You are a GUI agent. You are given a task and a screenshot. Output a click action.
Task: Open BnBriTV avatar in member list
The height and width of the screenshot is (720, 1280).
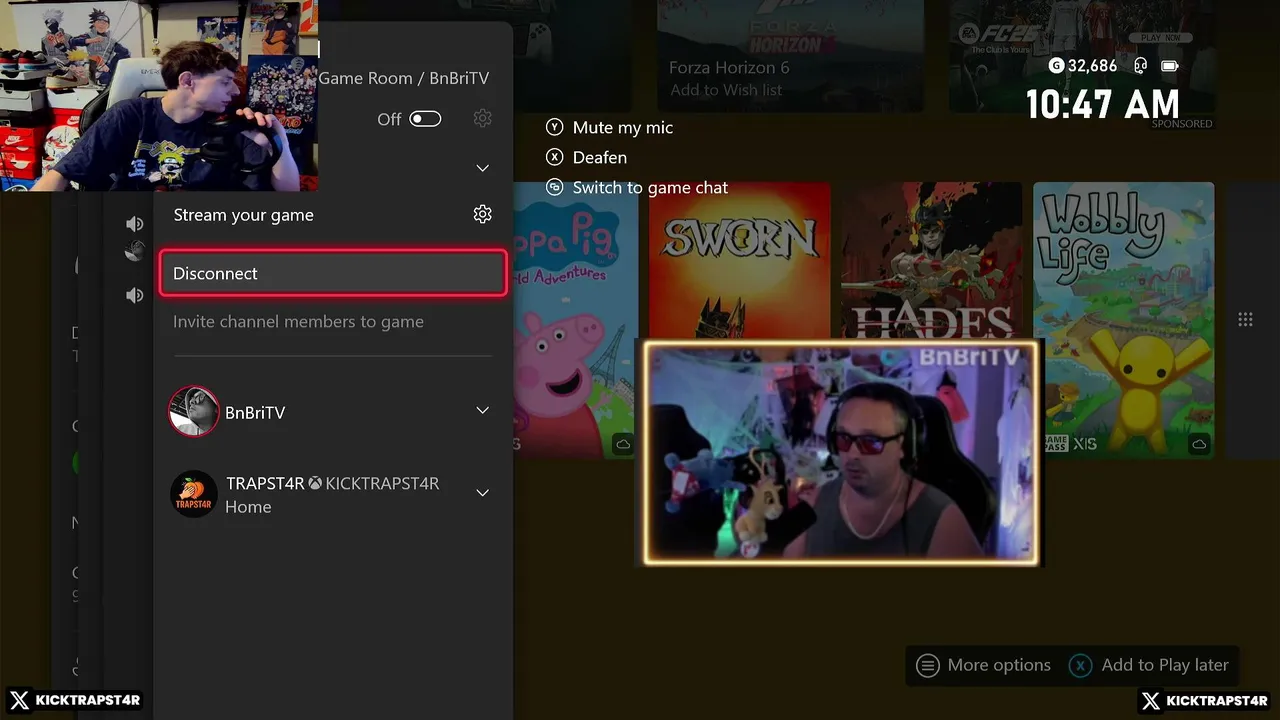tap(193, 412)
